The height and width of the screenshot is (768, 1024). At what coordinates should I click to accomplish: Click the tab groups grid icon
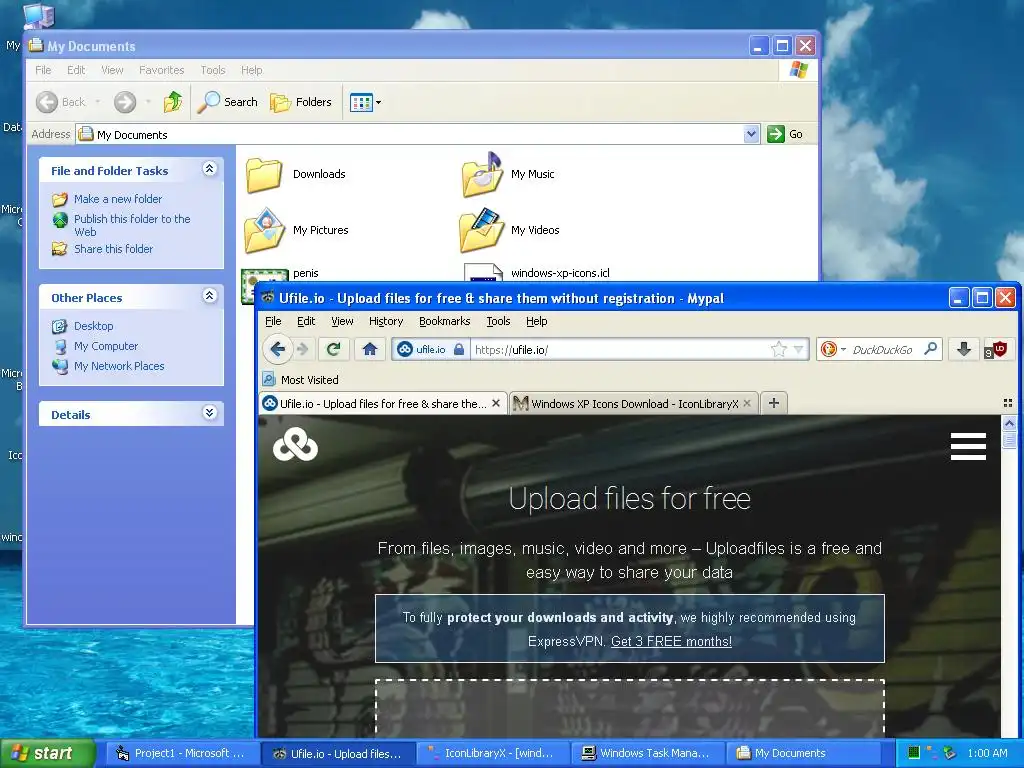tap(1008, 403)
